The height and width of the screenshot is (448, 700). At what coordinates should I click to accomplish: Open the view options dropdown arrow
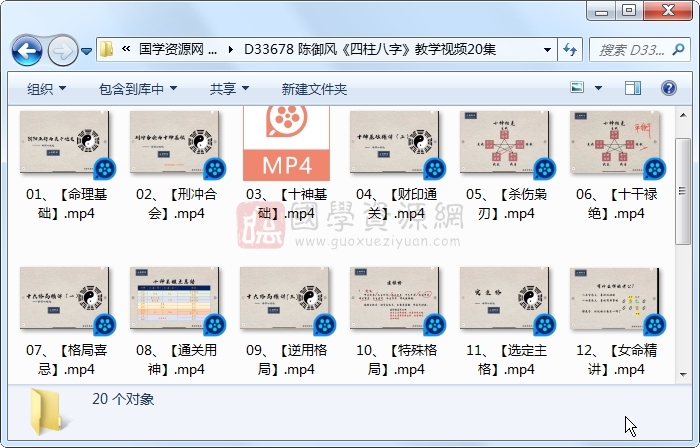tap(598, 88)
